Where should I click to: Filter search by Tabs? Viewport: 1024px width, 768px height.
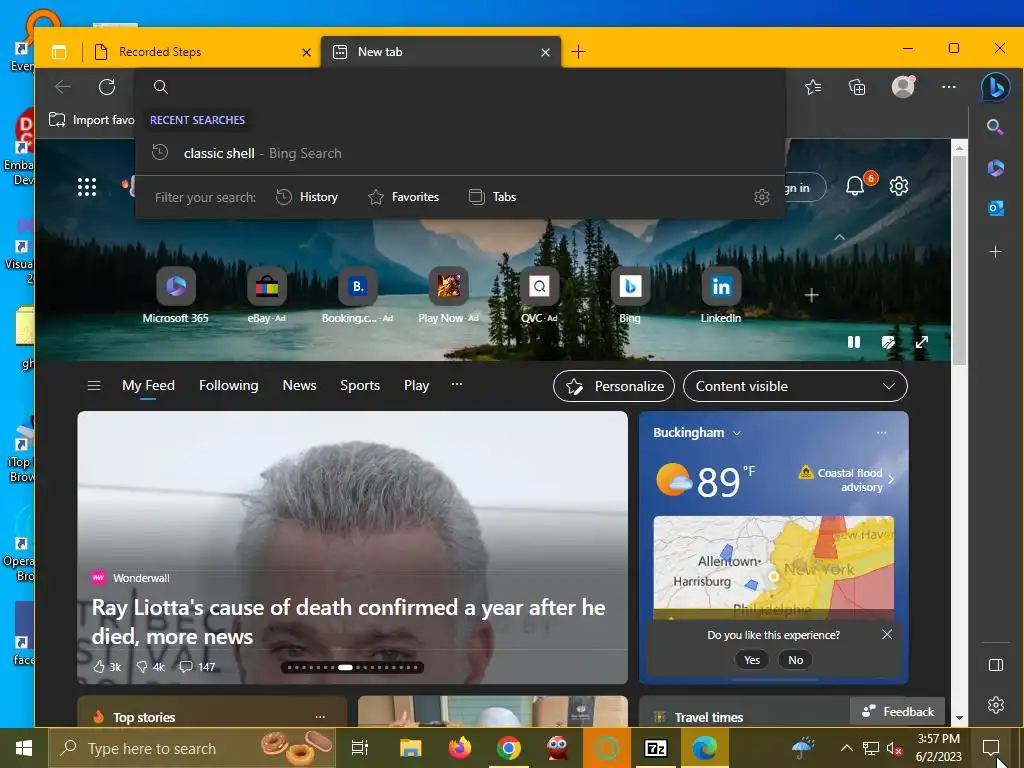pyautogui.click(x=492, y=197)
